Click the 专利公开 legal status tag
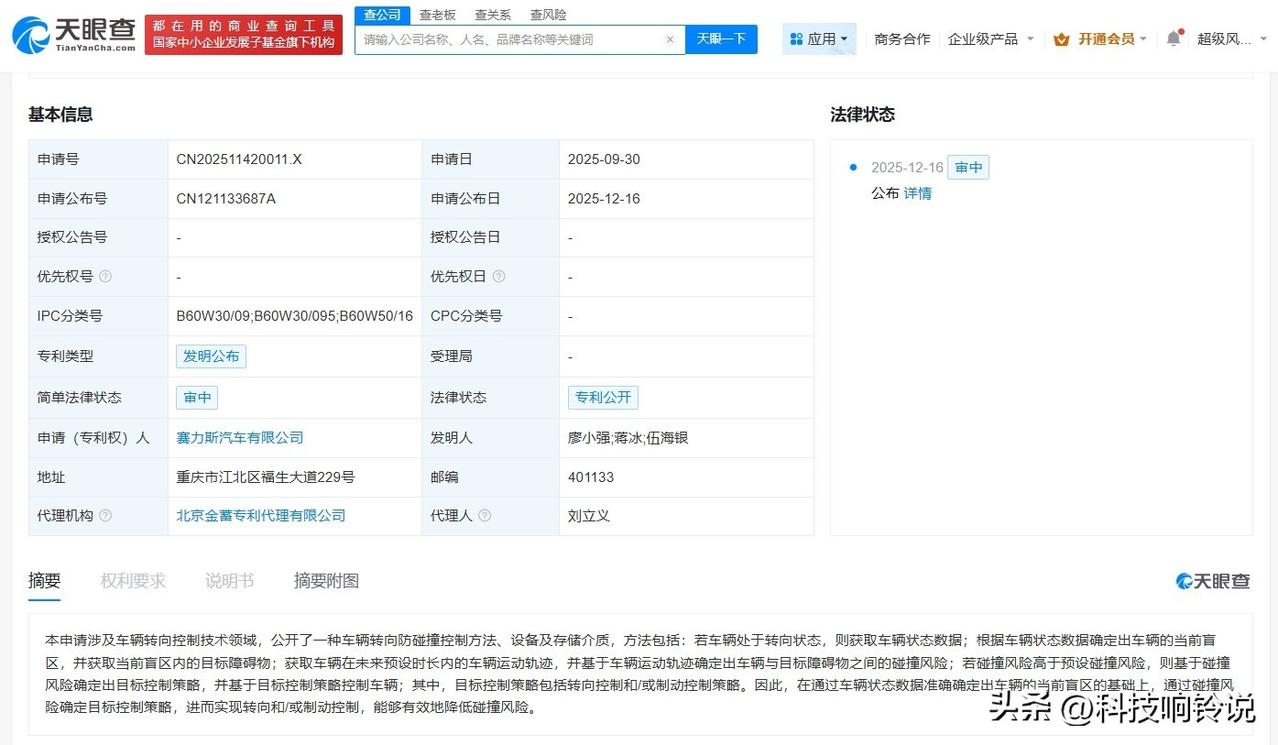The image size is (1278, 745). point(603,397)
